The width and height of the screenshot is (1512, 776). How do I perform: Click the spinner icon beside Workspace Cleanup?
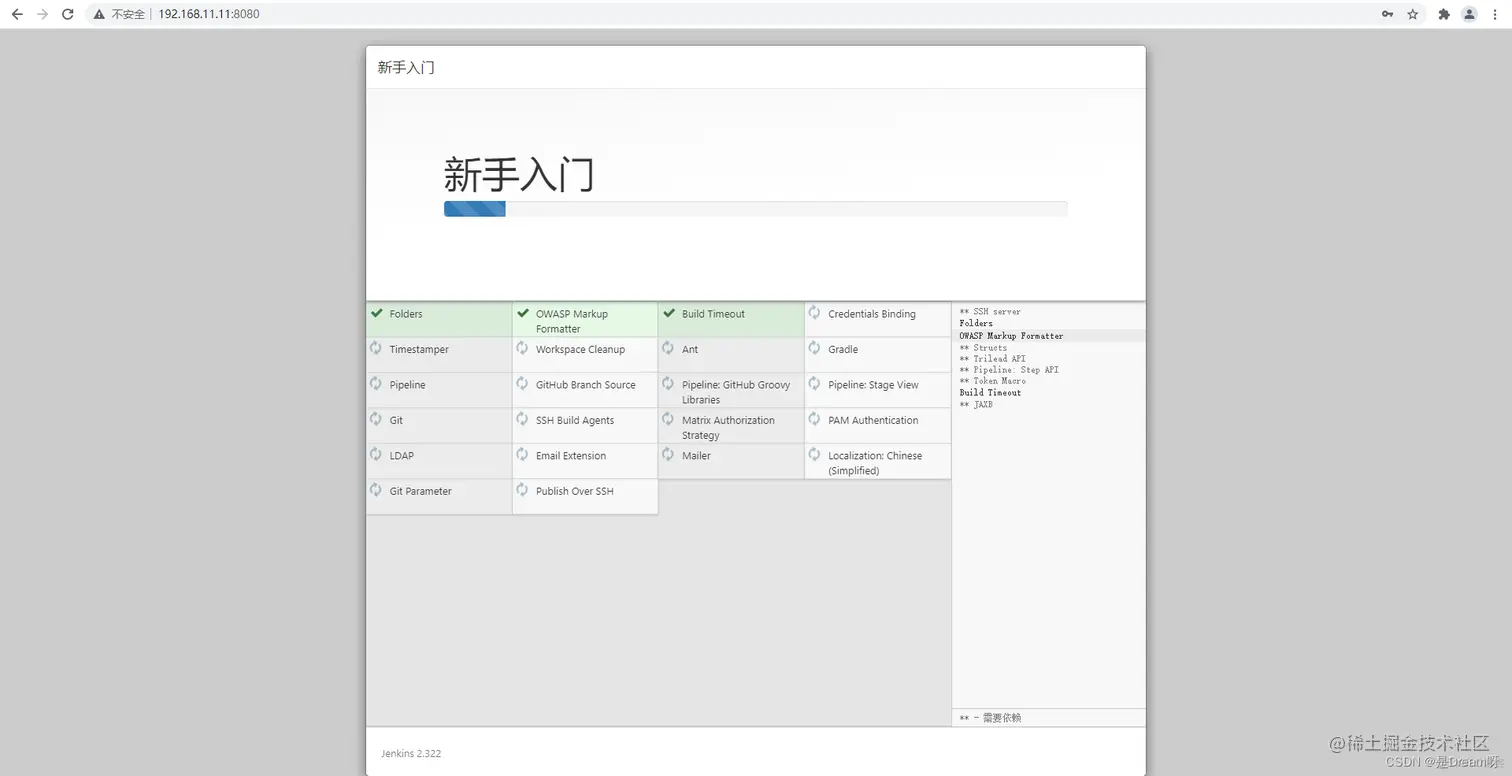point(522,348)
